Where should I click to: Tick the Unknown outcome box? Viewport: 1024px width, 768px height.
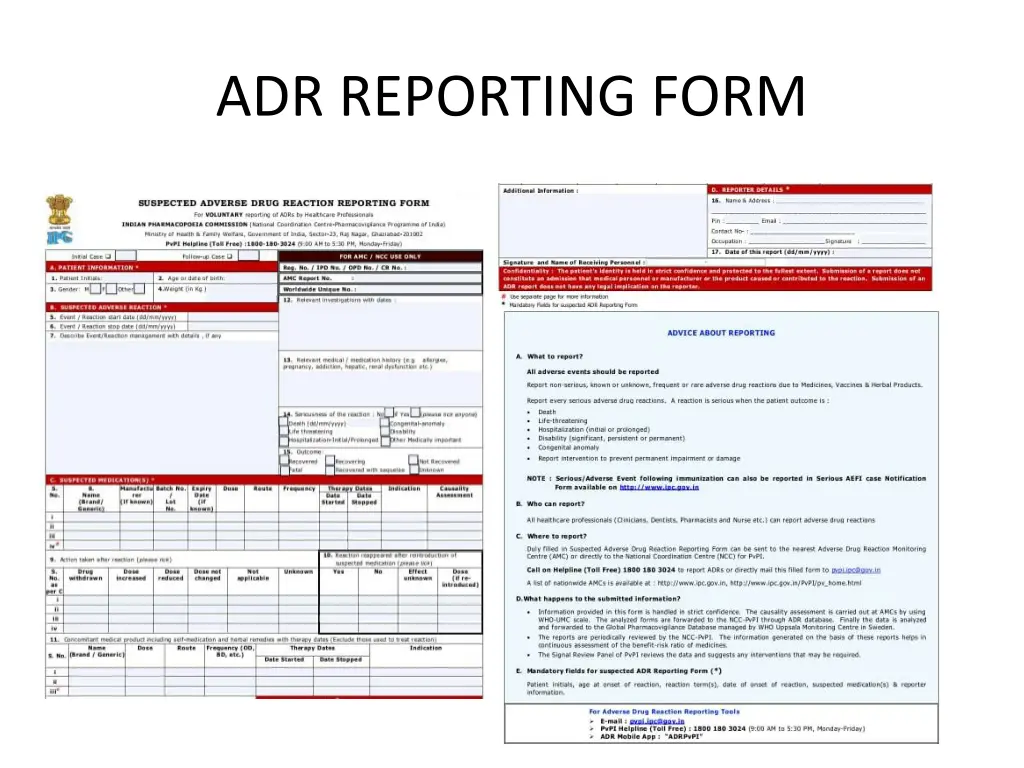click(414, 470)
